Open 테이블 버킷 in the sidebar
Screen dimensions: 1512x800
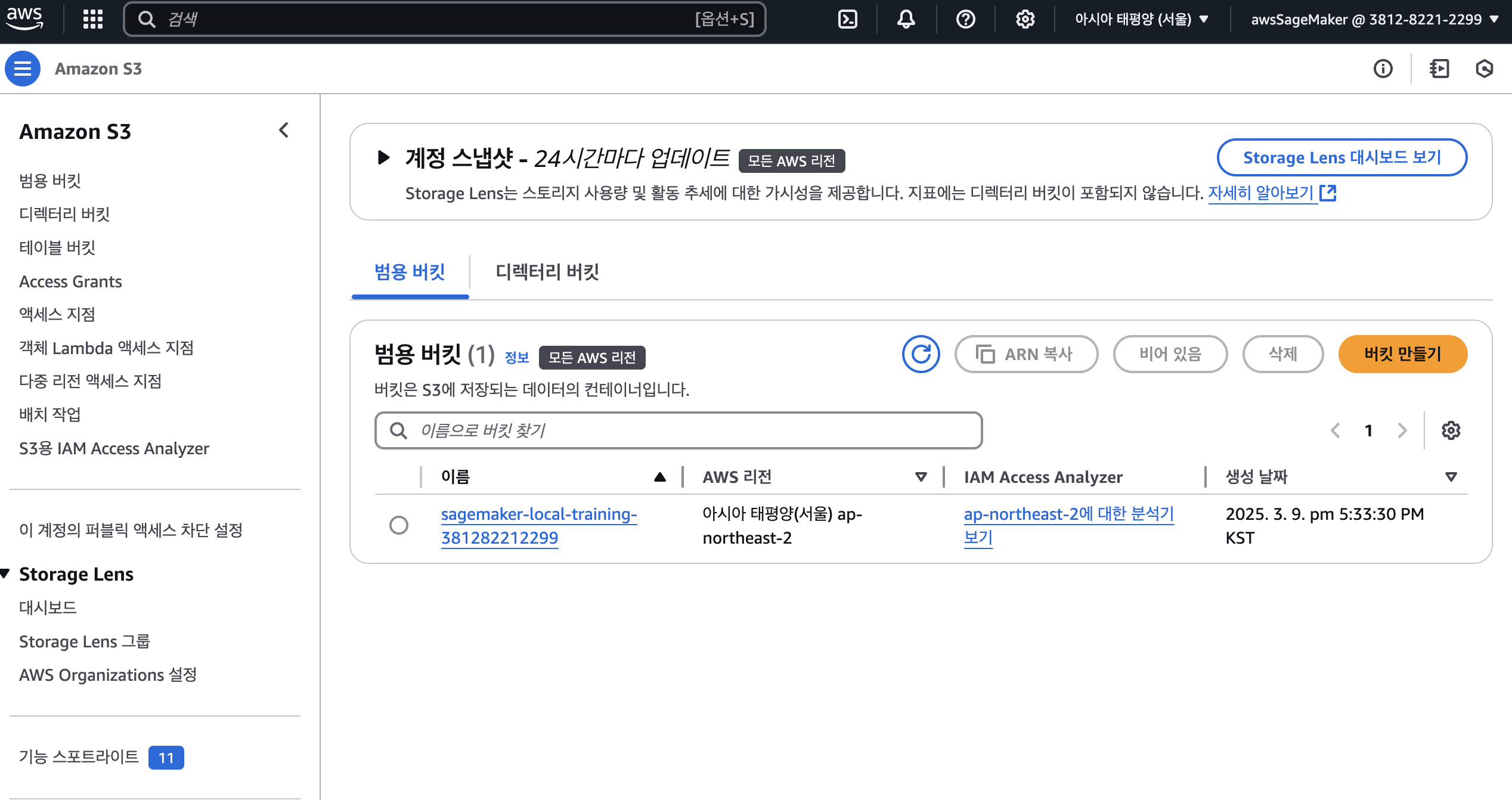click(57, 247)
